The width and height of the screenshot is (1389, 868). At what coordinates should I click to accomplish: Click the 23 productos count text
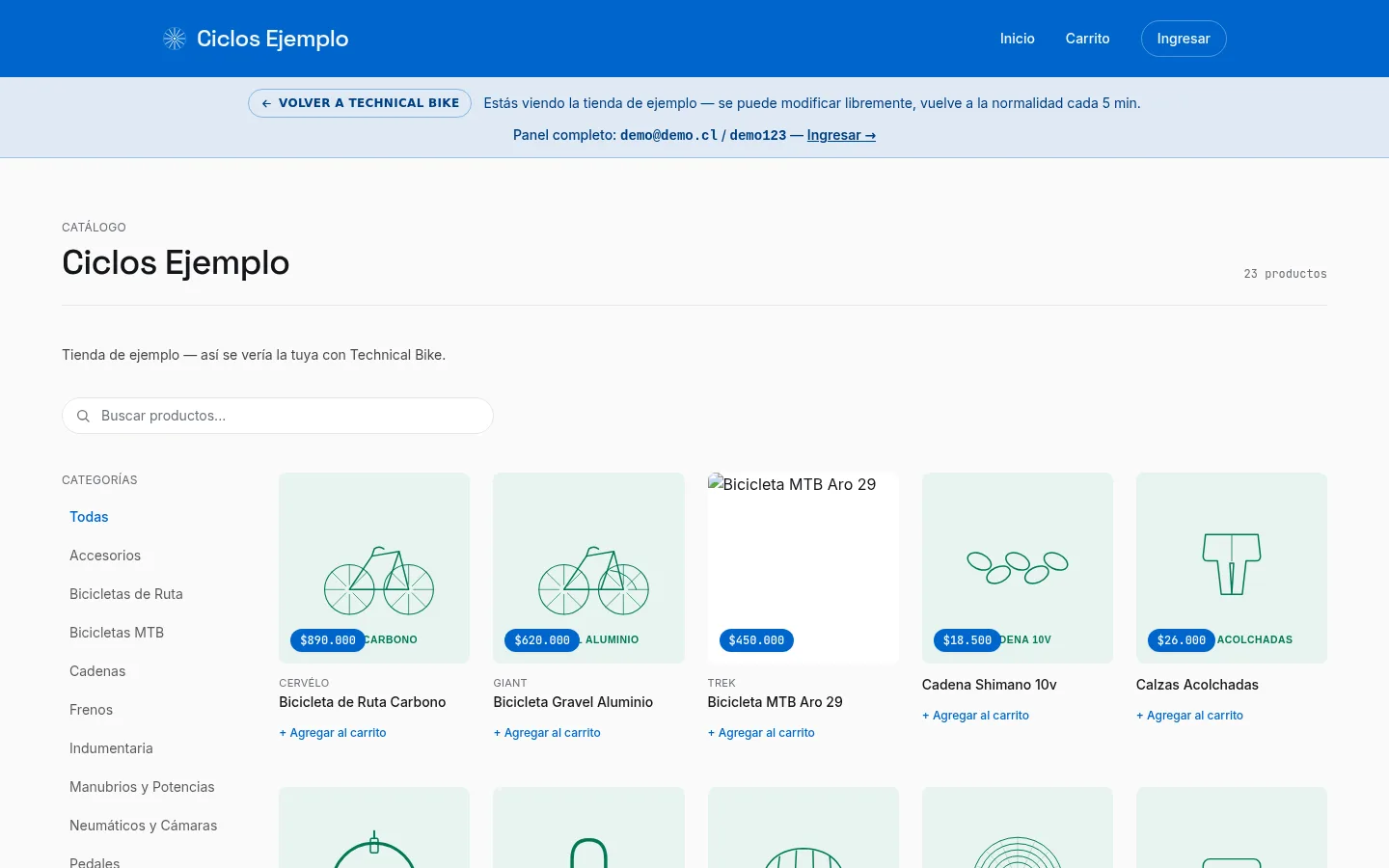1285,274
